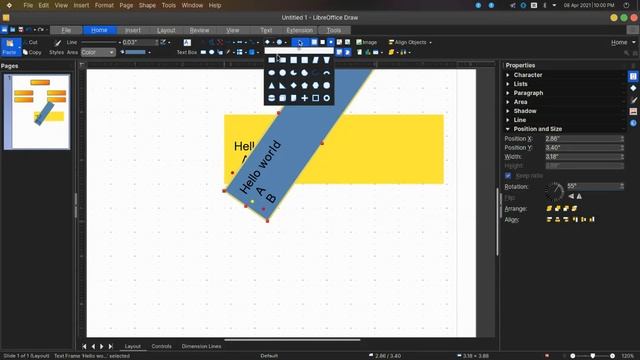640x360 pixels.
Task: Click Bring to Front arrange icon
Action: tap(549, 209)
